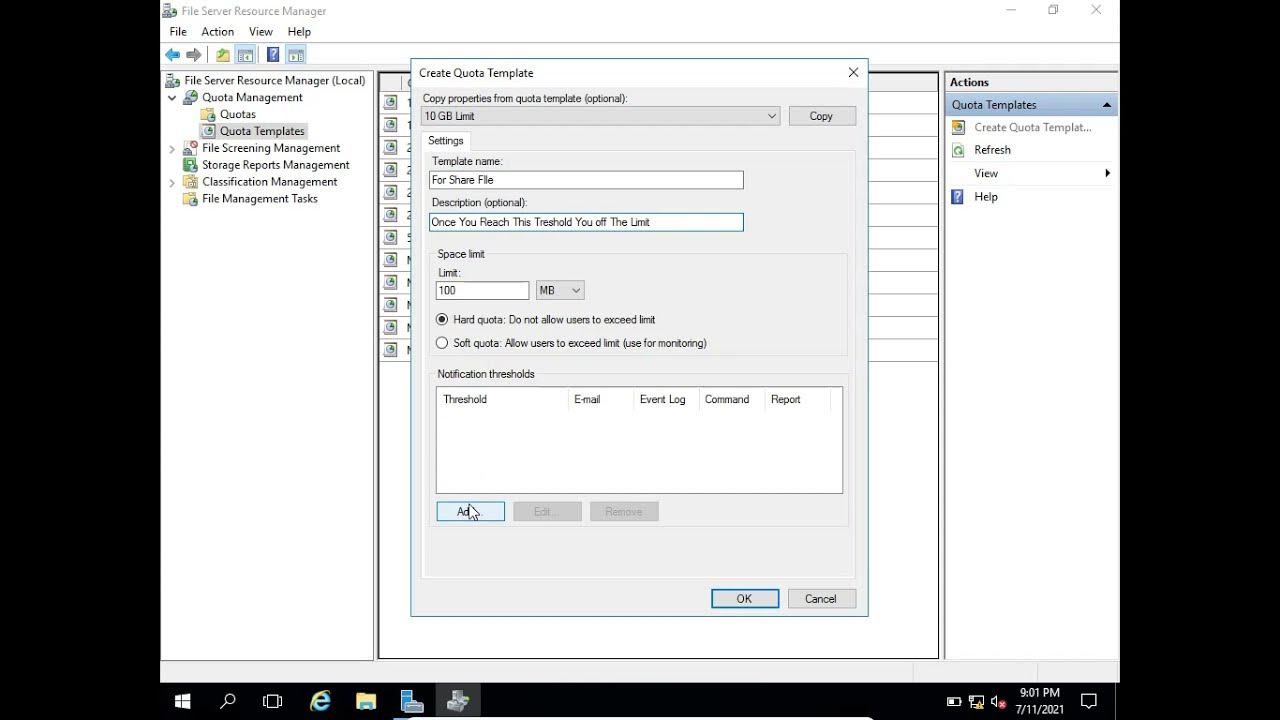1280x720 pixels.
Task: Expand the View submenu arrow in Actions
Action: pyautogui.click(x=1107, y=173)
